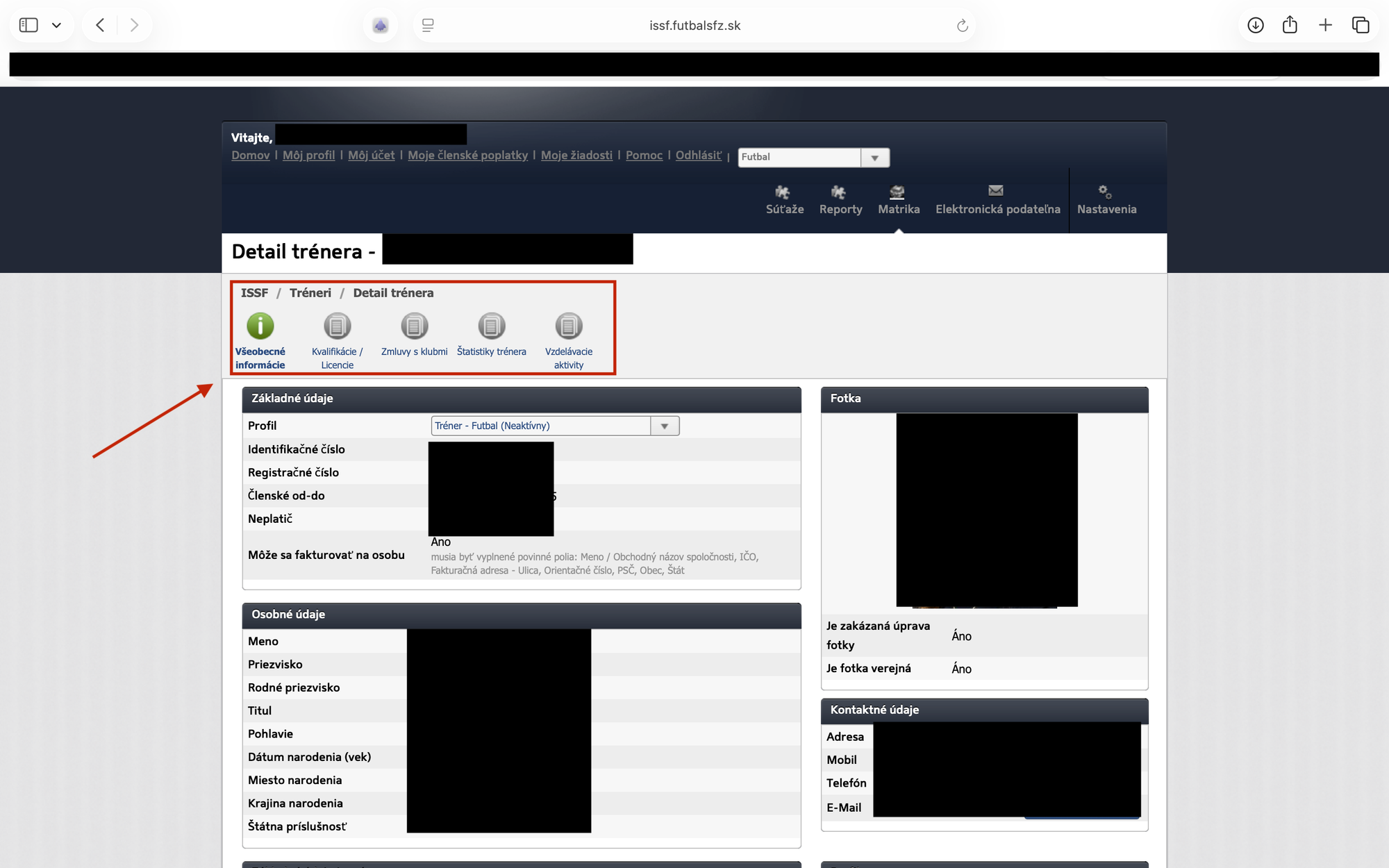This screenshot has width=1389, height=868.
Task: Open the Súťaže menu icon
Action: click(x=783, y=192)
